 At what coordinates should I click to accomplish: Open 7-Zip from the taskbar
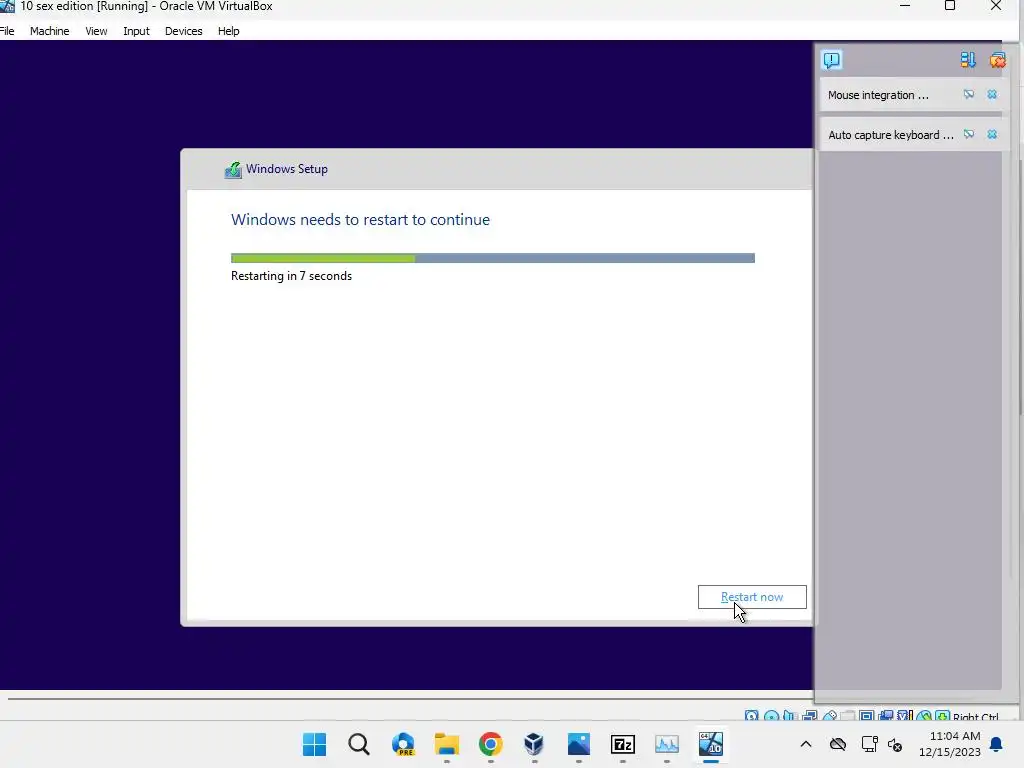(x=622, y=744)
